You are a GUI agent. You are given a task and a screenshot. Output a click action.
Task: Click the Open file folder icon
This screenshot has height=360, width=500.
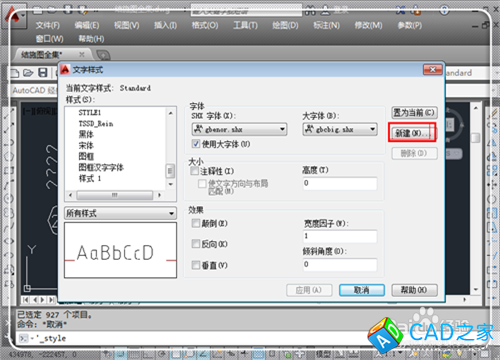pyautogui.click(x=28, y=73)
